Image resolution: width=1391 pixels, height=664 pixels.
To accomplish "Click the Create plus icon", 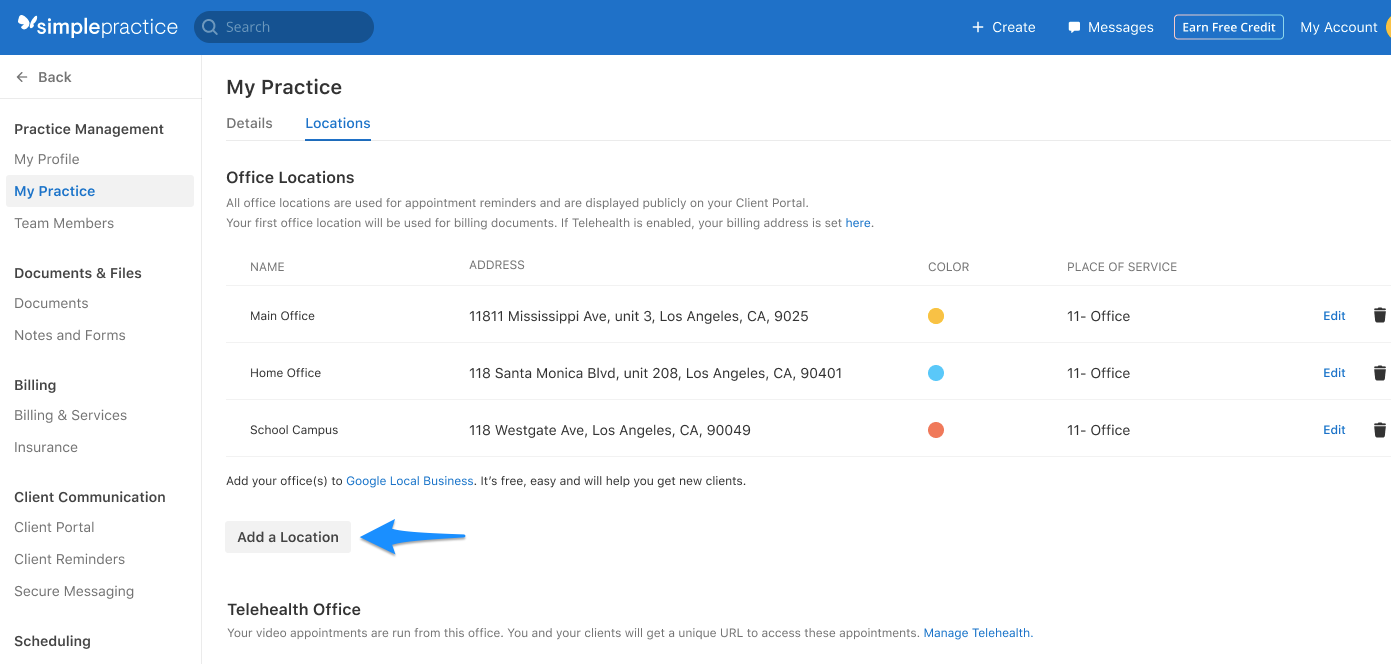I will click(976, 27).
